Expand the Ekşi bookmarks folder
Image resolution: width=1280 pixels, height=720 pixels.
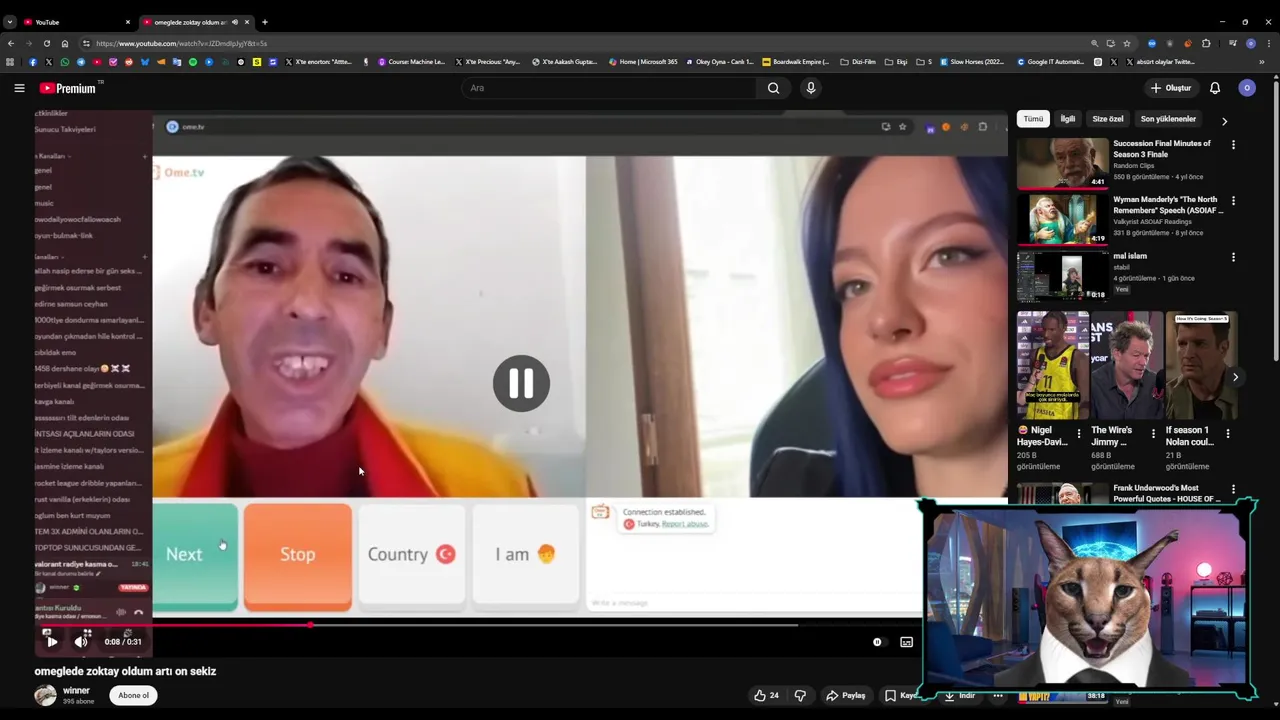[897, 62]
